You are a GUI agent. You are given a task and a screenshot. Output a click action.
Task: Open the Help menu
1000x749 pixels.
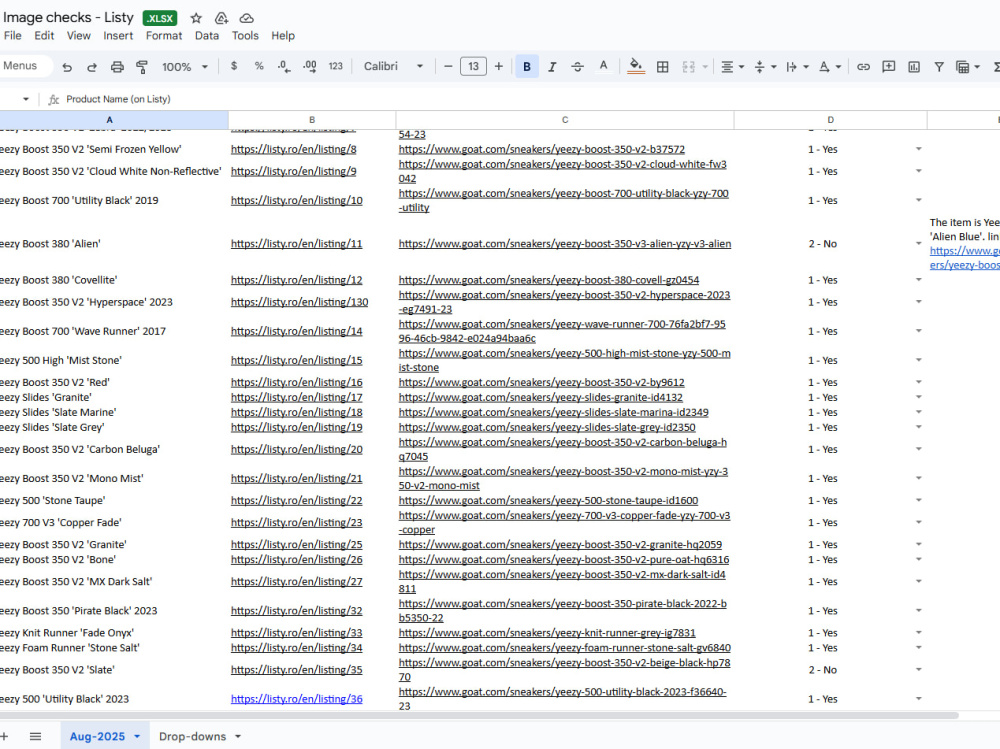tap(283, 36)
